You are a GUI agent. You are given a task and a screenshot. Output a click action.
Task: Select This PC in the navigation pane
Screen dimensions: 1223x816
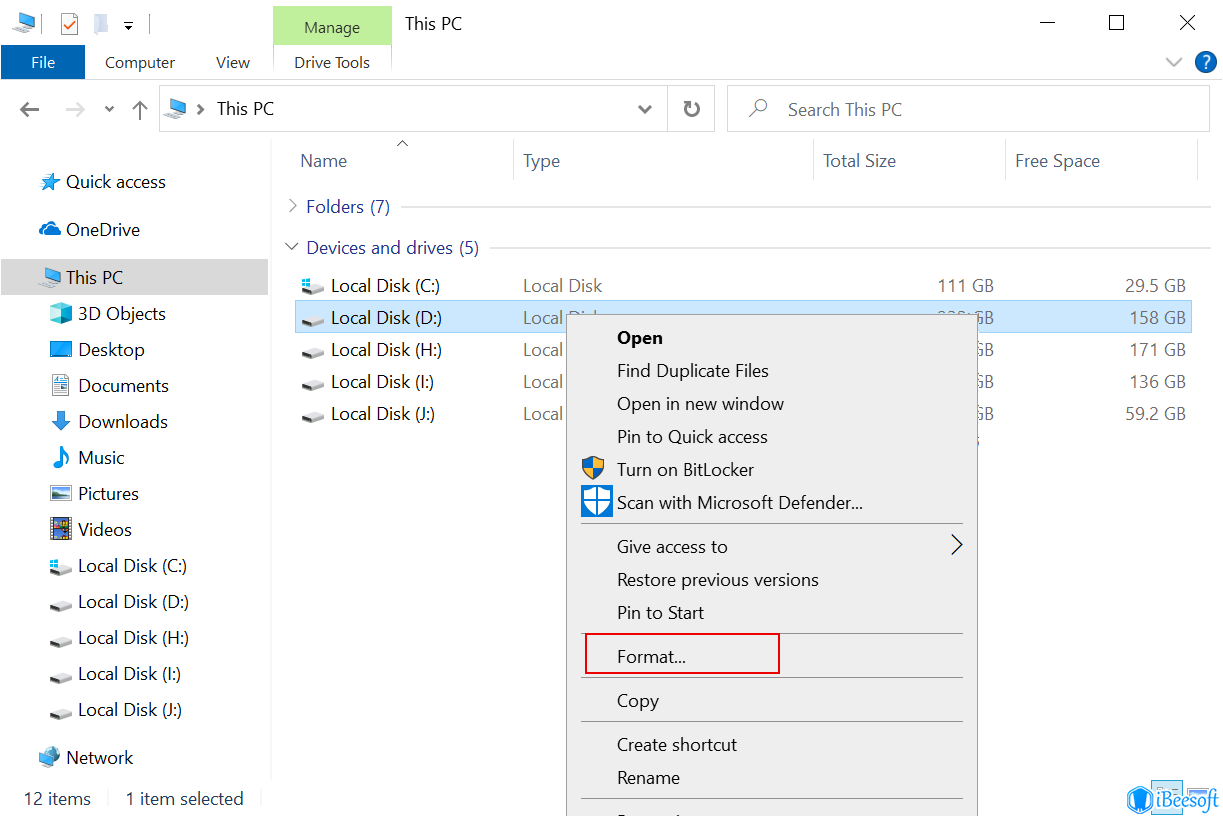(x=134, y=277)
